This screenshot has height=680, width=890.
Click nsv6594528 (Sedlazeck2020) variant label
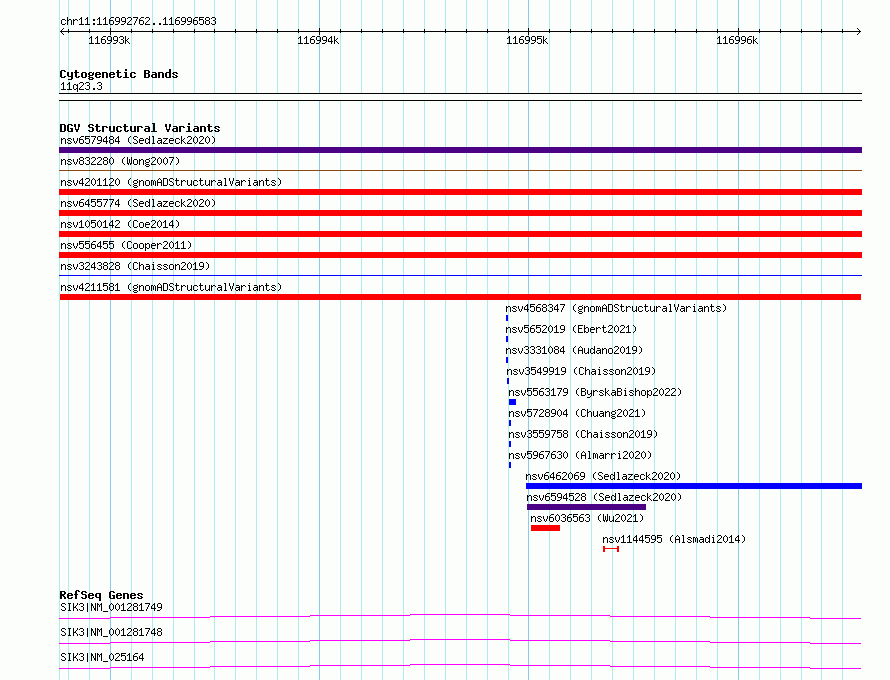click(x=604, y=497)
